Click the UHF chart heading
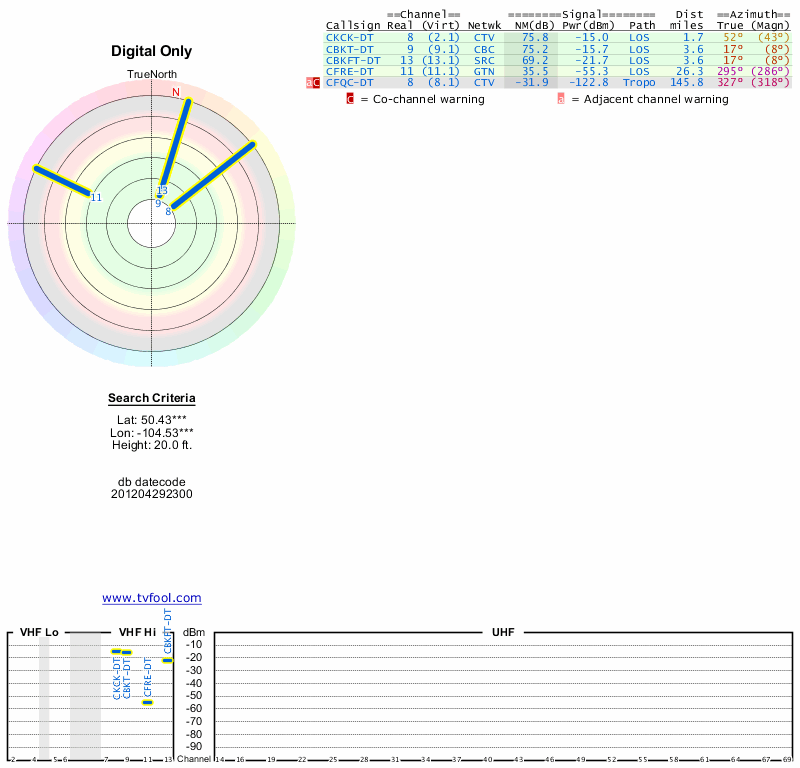 point(503,632)
